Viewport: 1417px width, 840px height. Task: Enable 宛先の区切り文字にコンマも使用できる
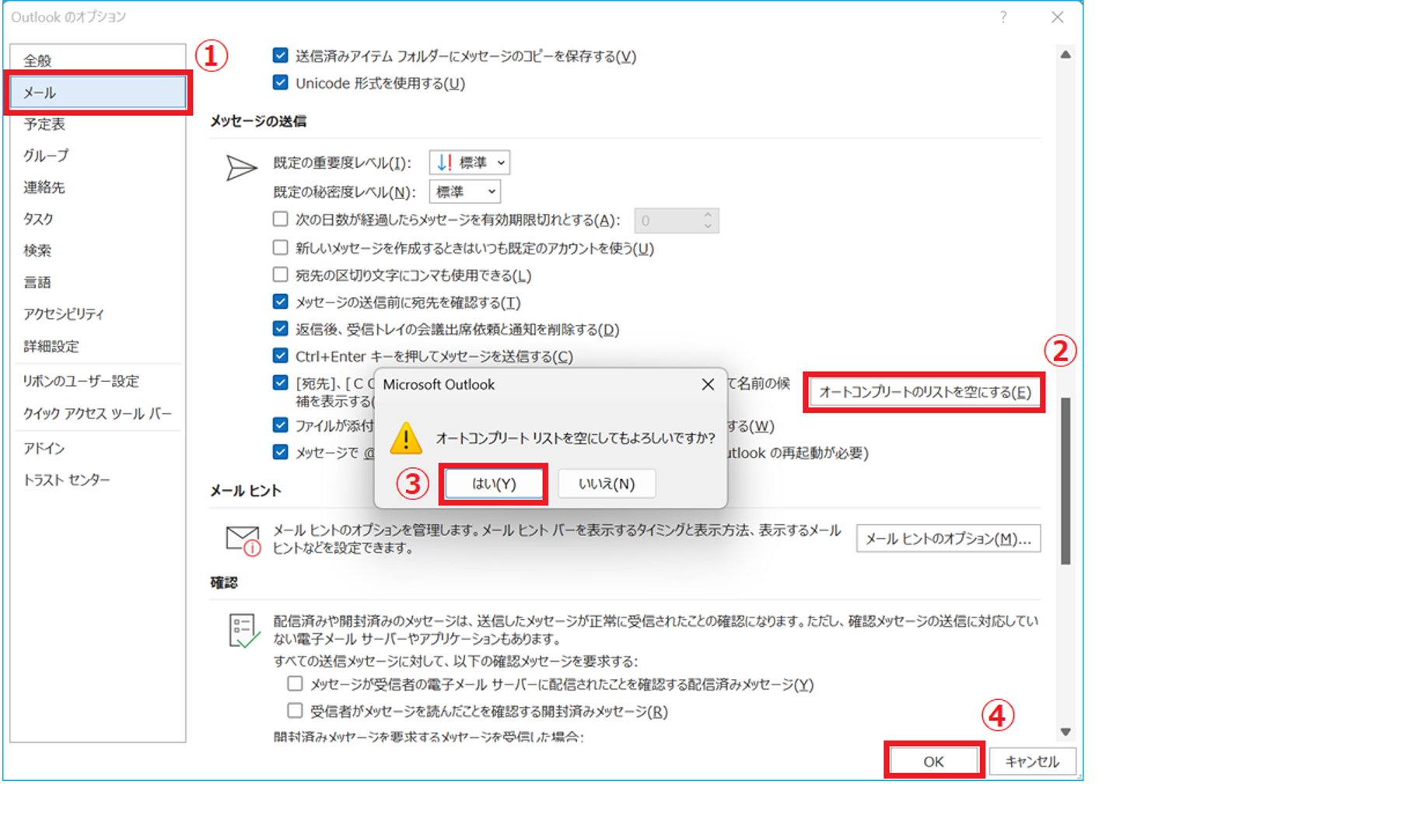click(x=278, y=275)
